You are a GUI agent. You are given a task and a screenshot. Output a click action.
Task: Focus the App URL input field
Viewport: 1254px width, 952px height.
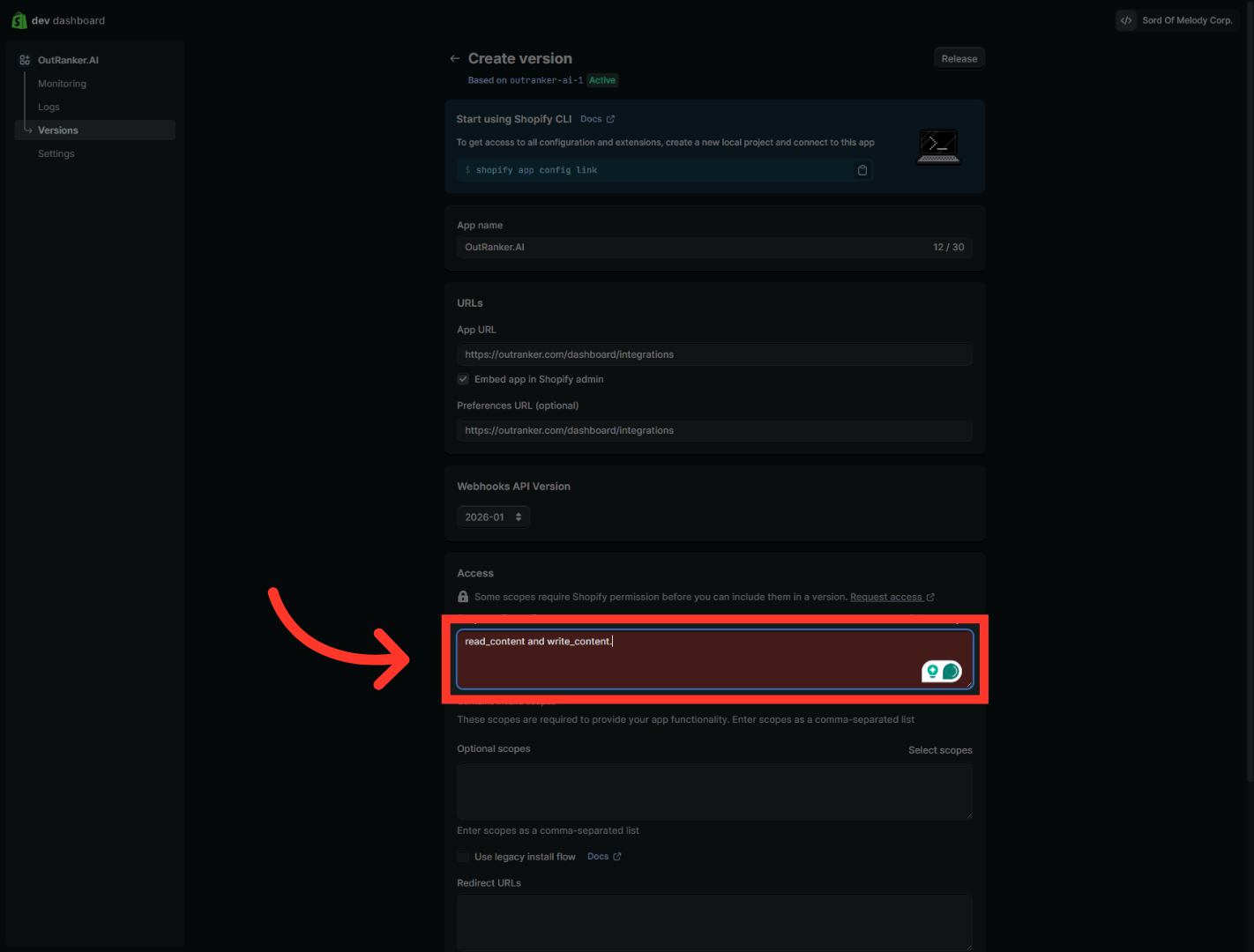pos(714,354)
